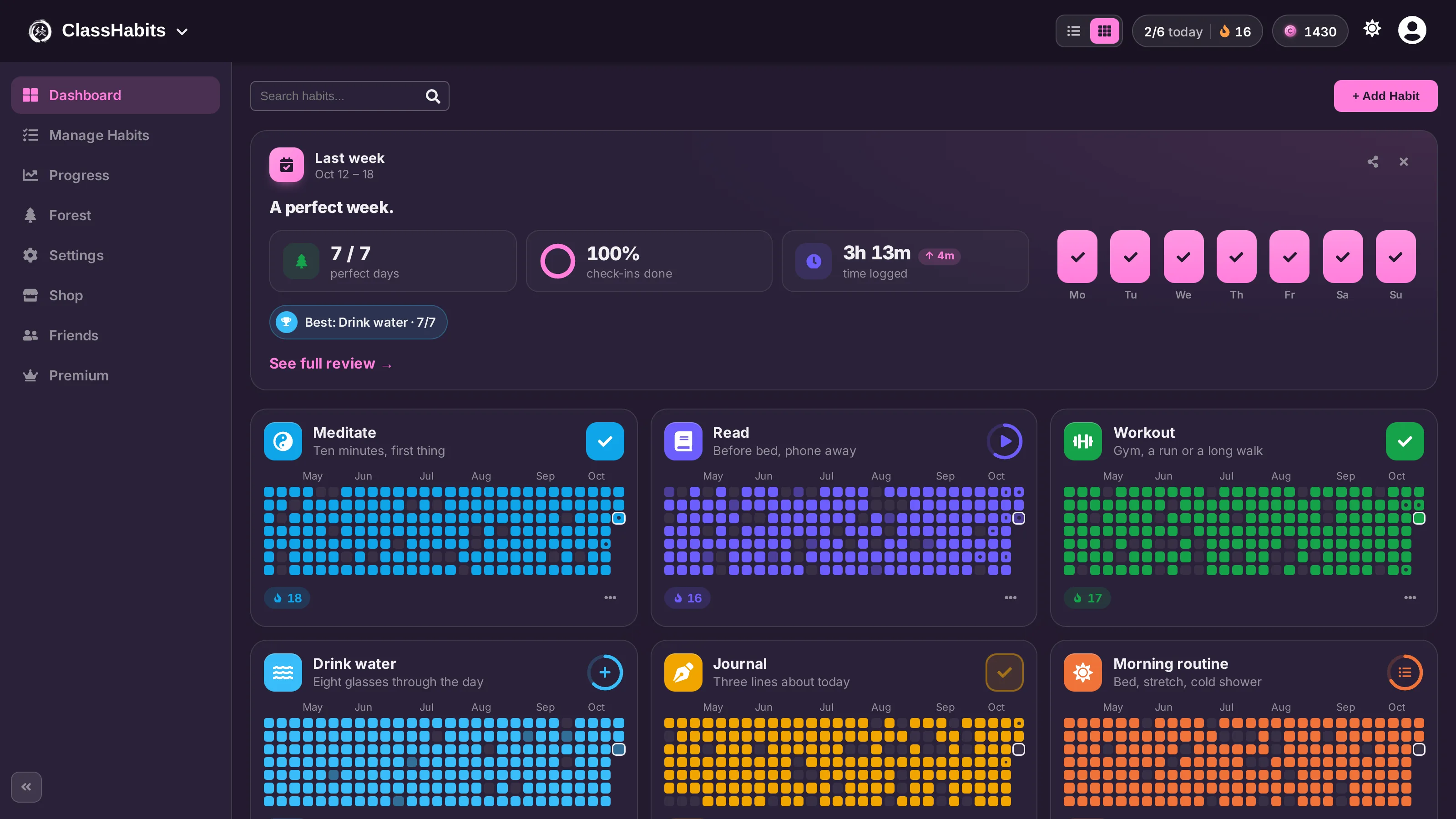Viewport: 1456px width, 819px height.
Task: Open Workout card more options
Action: pyautogui.click(x=1410, y=597)
